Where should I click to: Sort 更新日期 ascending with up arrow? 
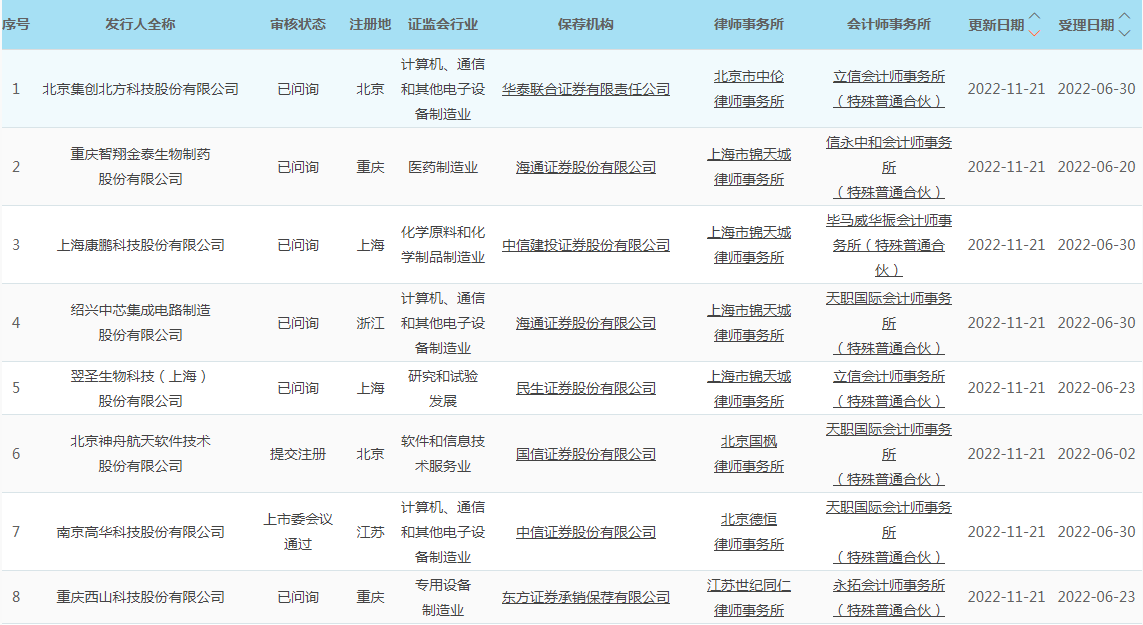pyautogui.click(x=1034, y=17)
